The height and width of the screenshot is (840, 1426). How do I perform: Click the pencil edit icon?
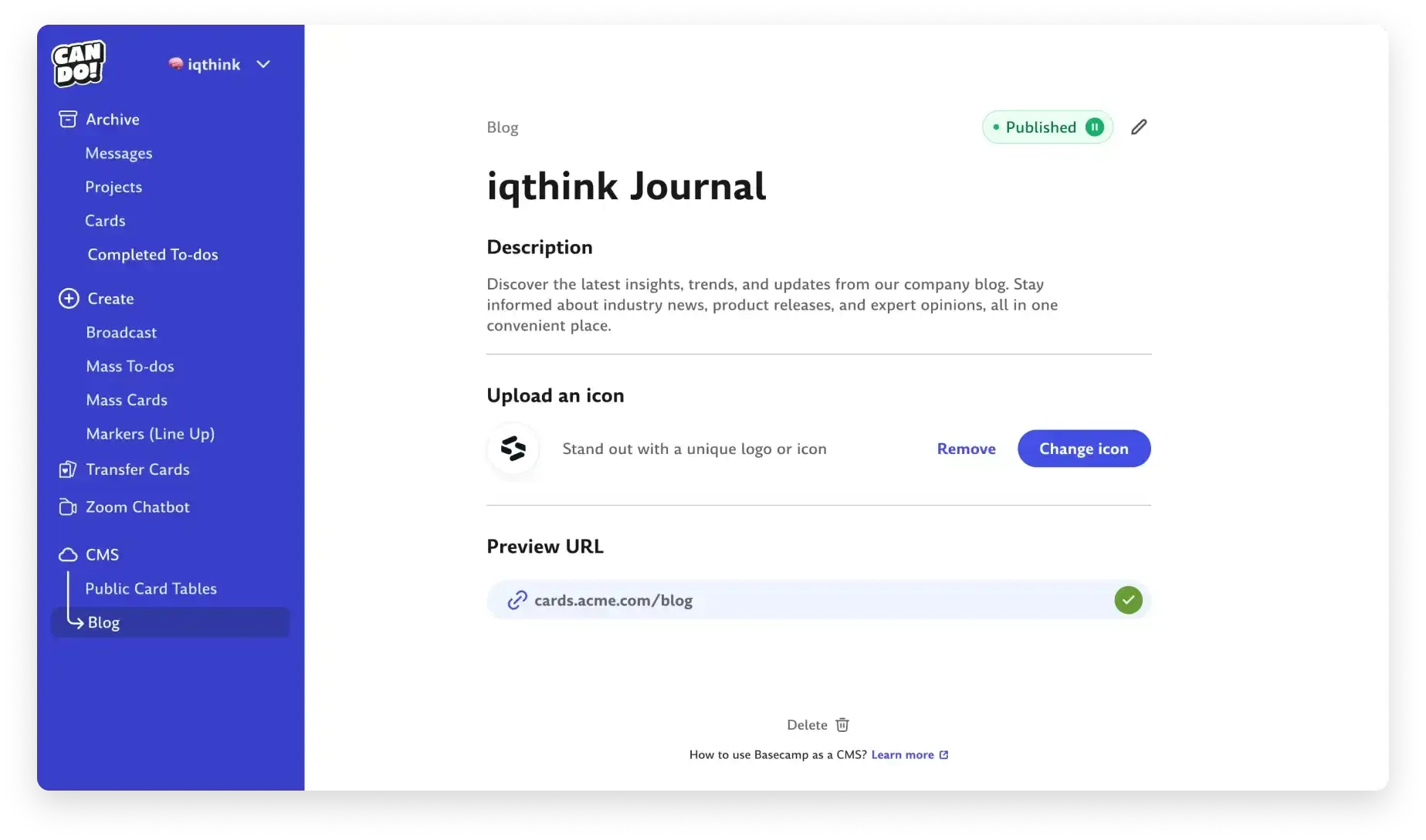[1139, 127]
